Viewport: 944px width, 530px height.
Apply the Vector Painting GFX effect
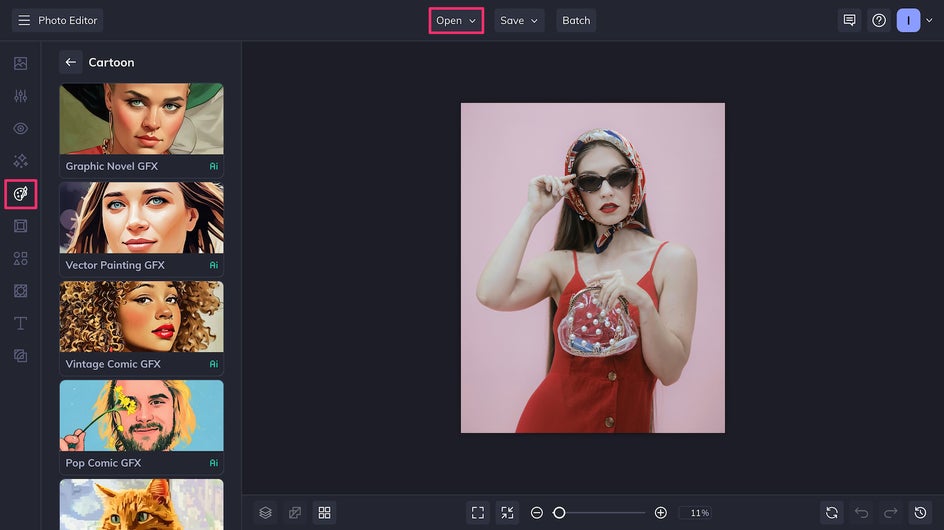(141, 229)
